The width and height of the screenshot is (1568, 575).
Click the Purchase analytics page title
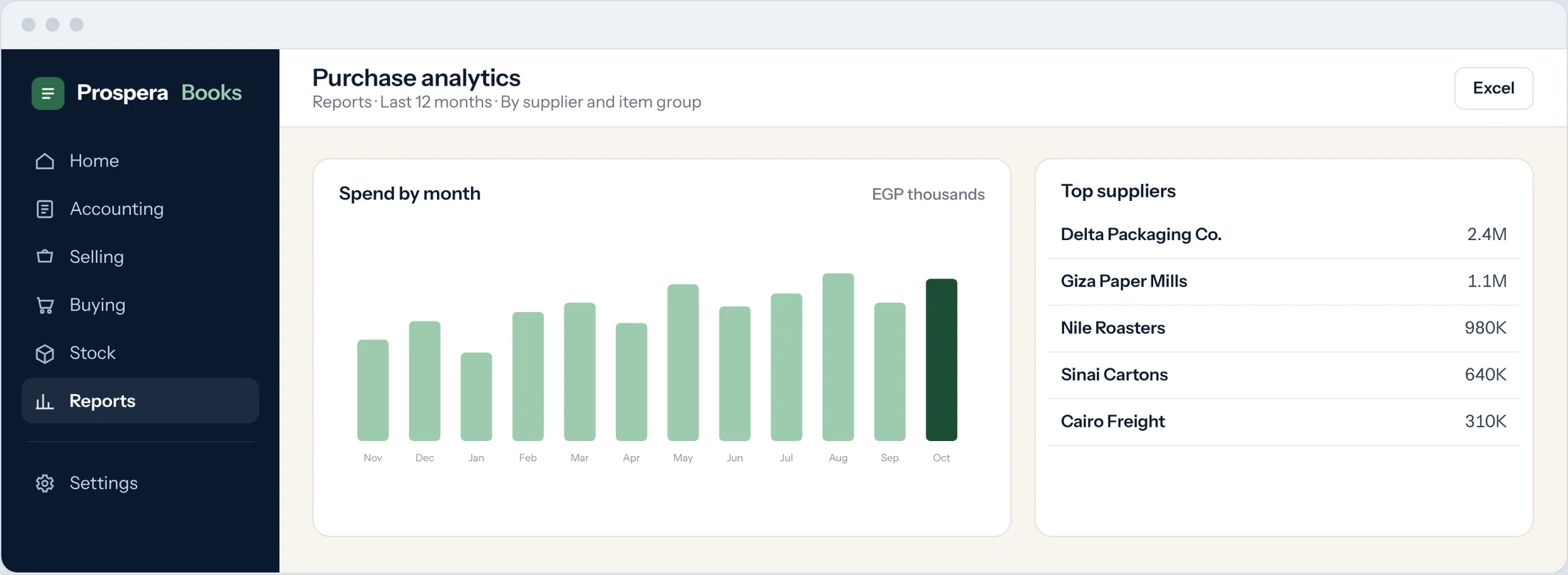(416, 78)
